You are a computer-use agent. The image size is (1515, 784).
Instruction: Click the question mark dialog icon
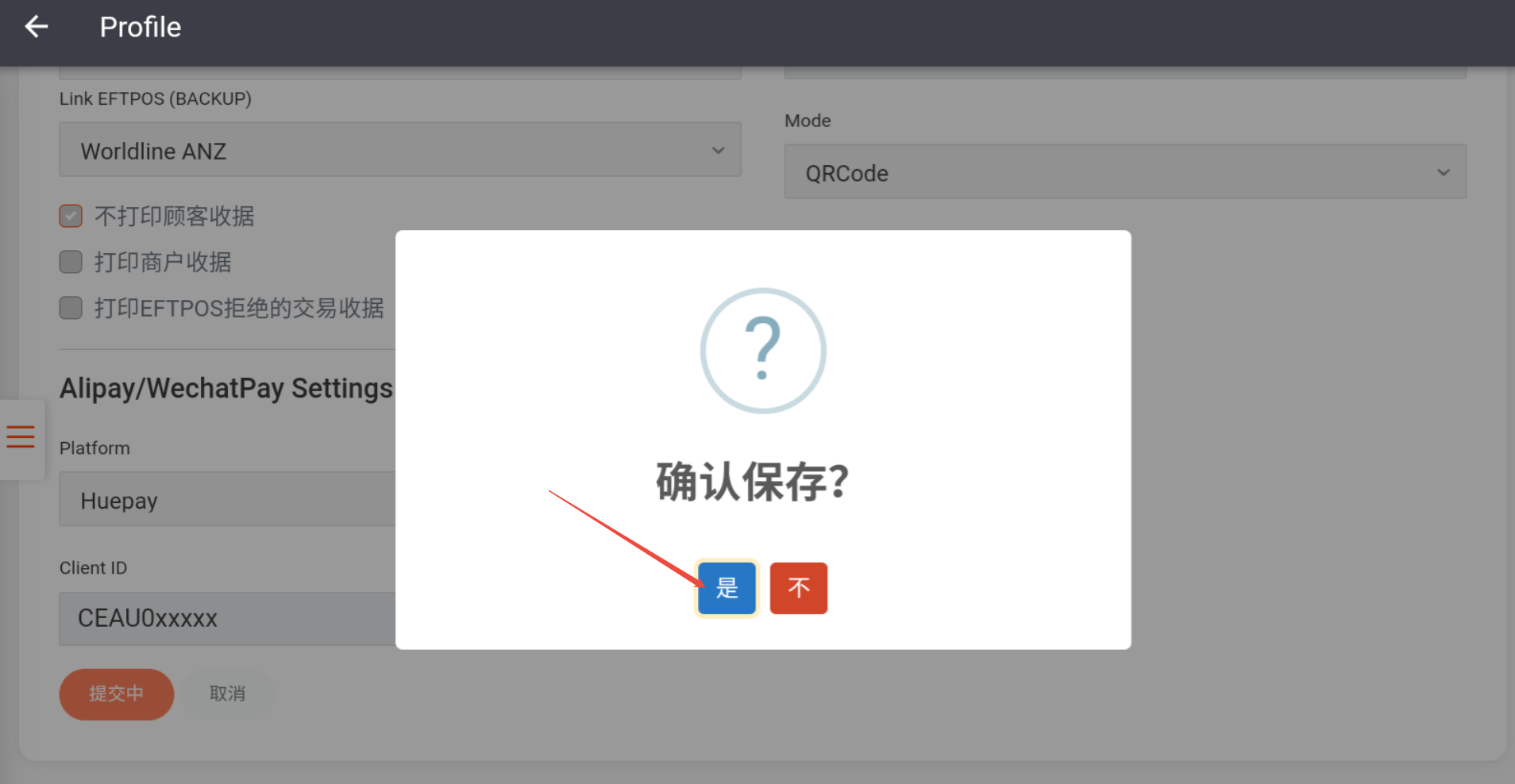(x=762, y=350)
